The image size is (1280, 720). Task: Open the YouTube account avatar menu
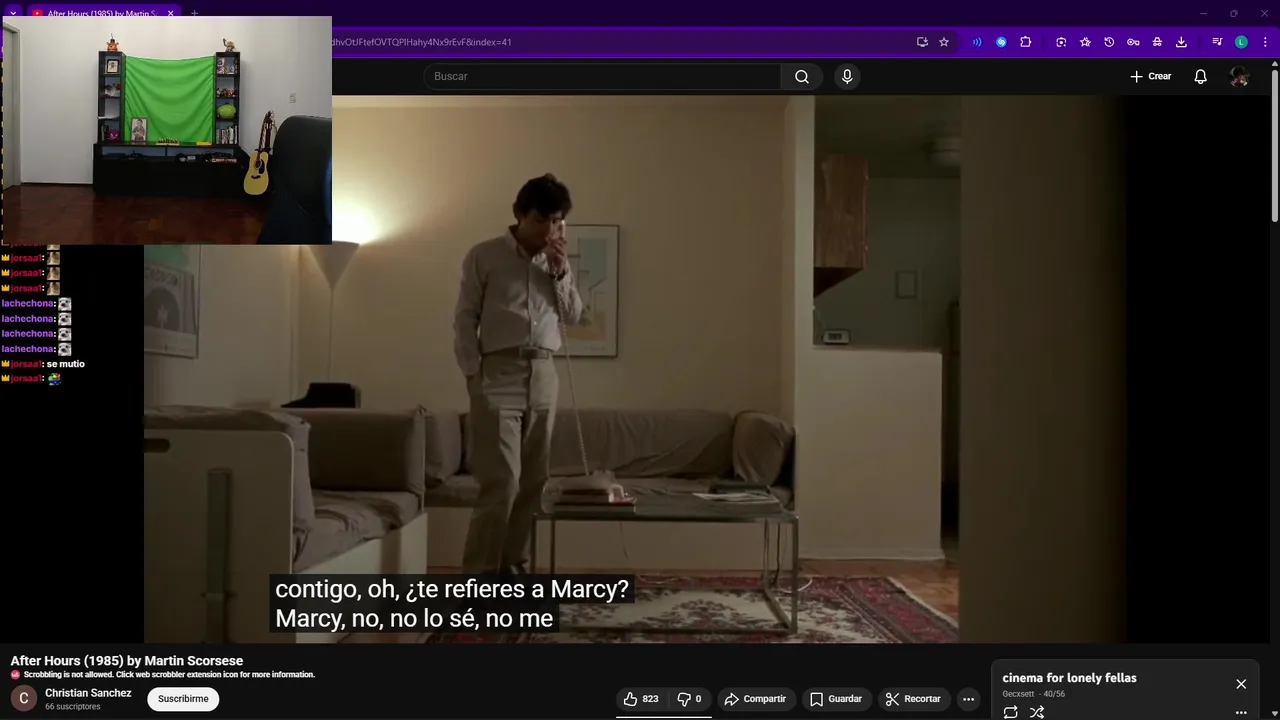pos(1239,77)
